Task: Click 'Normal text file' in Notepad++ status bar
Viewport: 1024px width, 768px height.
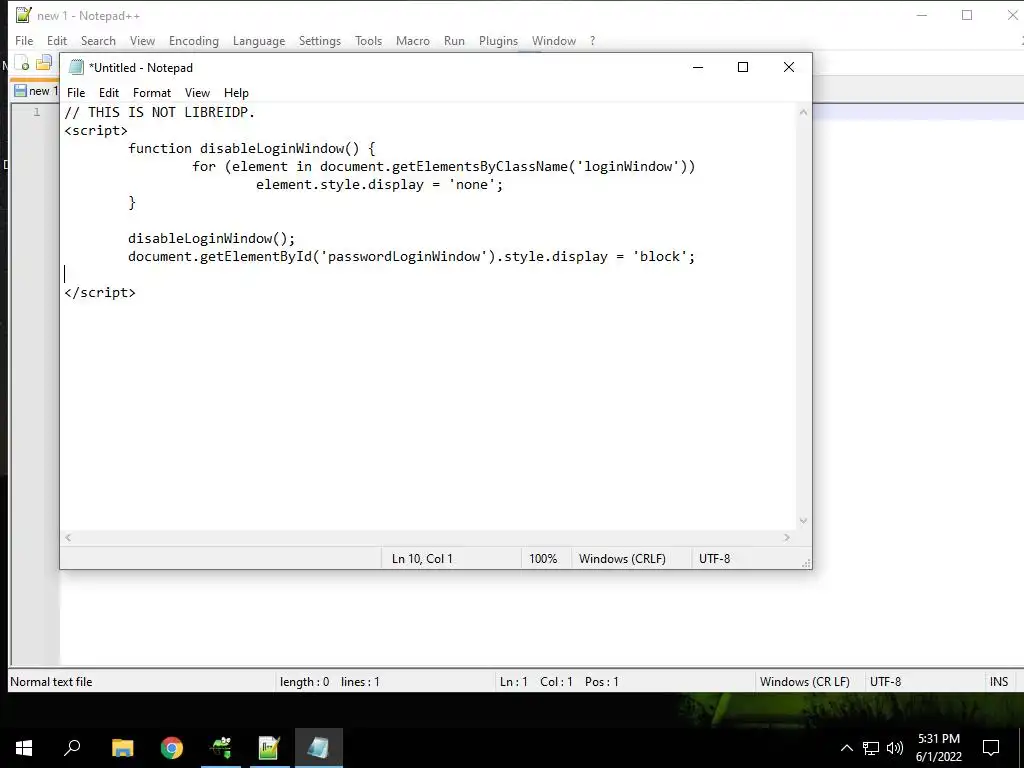Action: (51, 682)
